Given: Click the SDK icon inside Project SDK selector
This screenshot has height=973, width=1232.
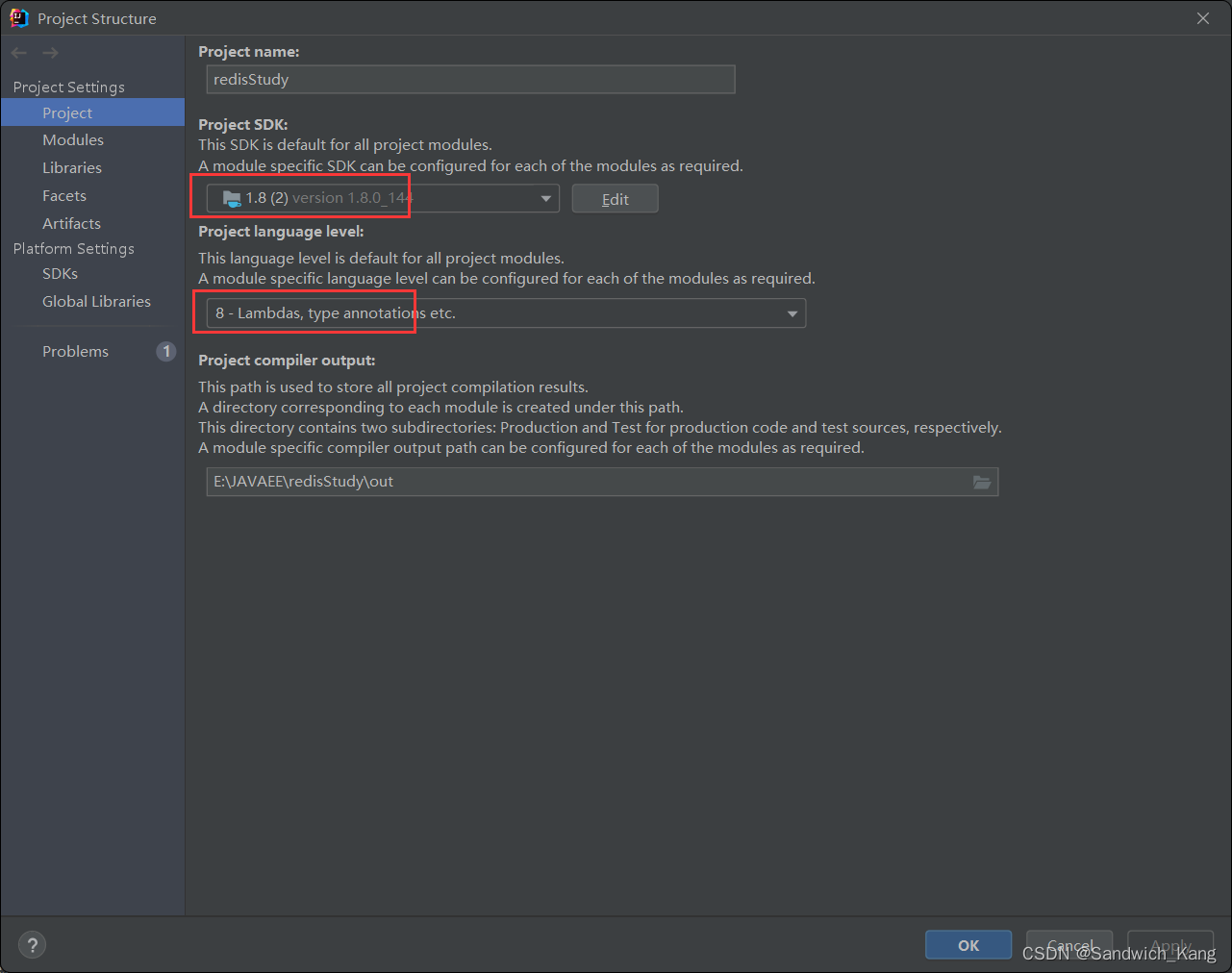Looking at the screenshot, I should [x=230, y=197].
